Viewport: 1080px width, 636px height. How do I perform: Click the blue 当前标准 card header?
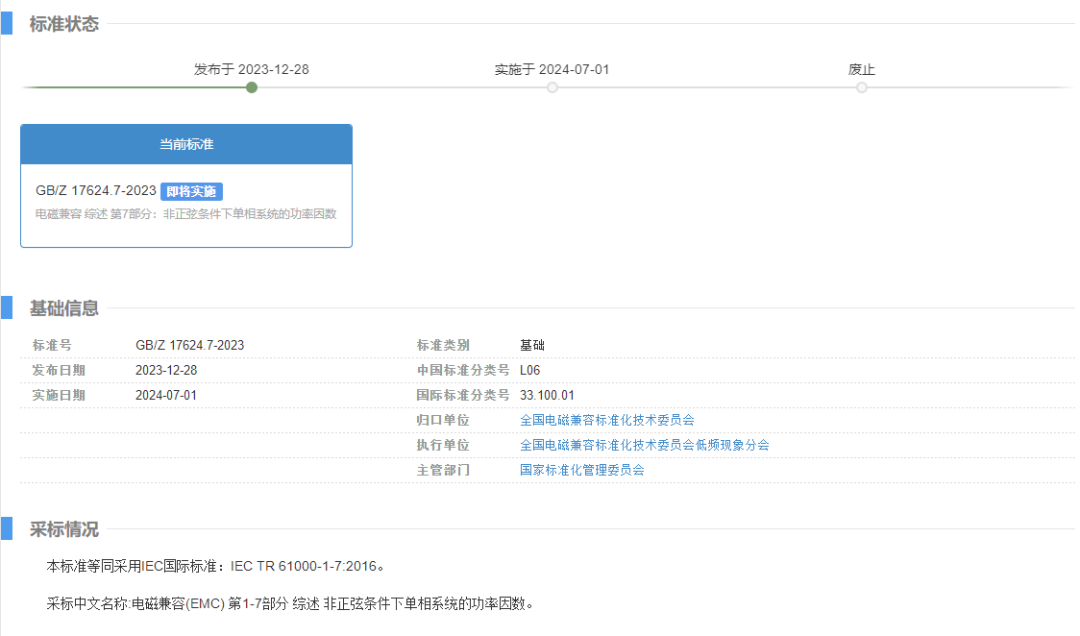[186, 145]
